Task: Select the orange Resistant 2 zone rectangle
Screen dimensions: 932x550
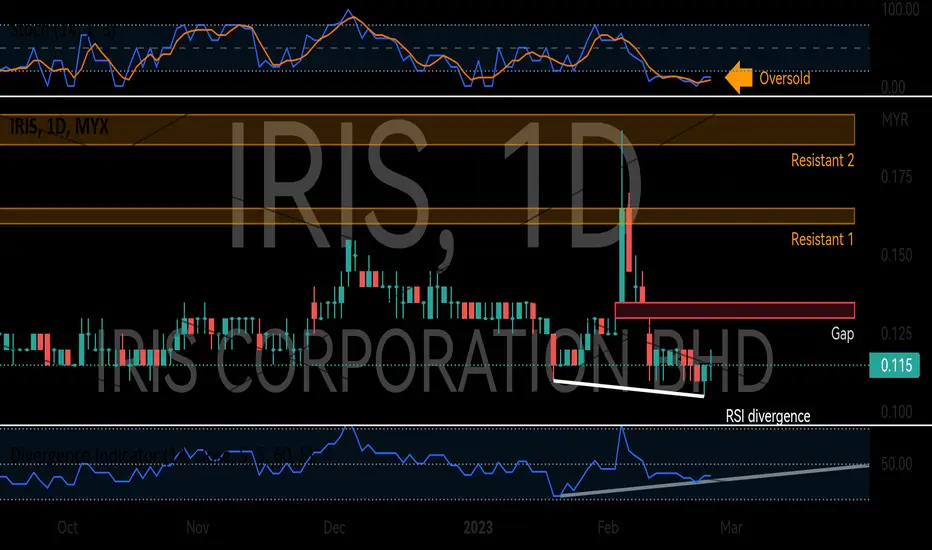Action: 427,130
